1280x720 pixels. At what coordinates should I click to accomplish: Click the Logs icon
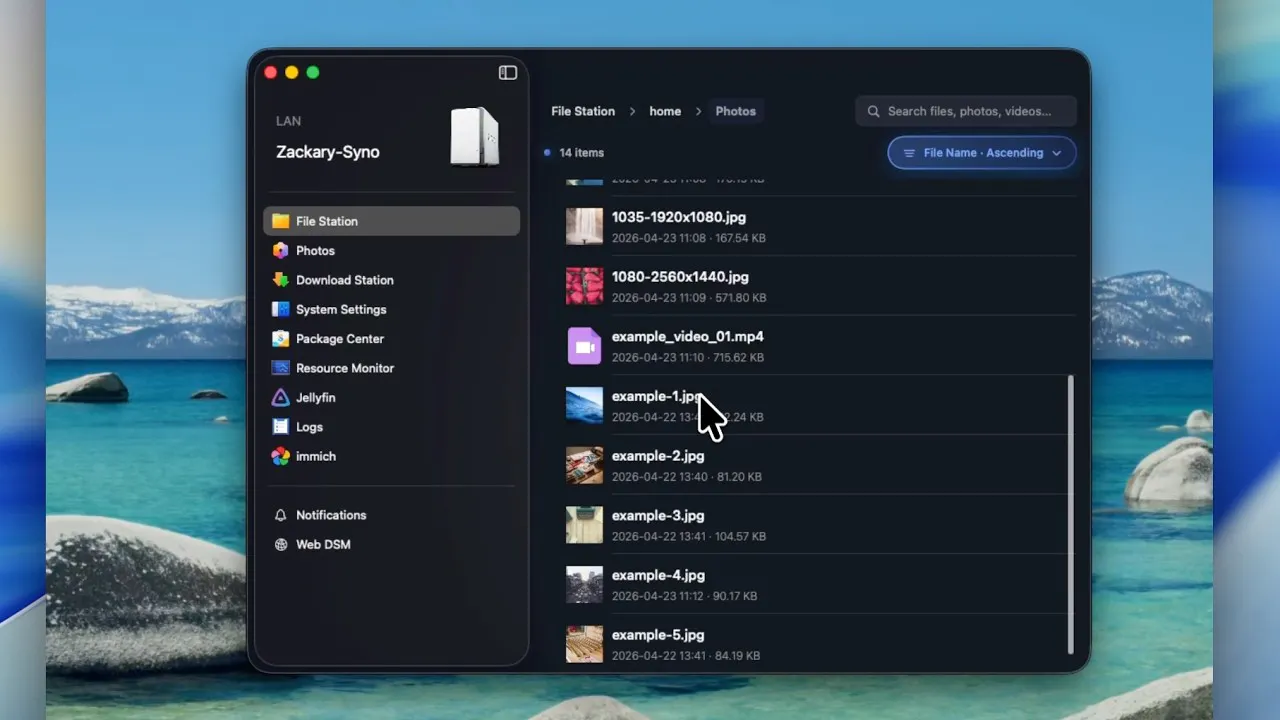[x=281, y=427]
